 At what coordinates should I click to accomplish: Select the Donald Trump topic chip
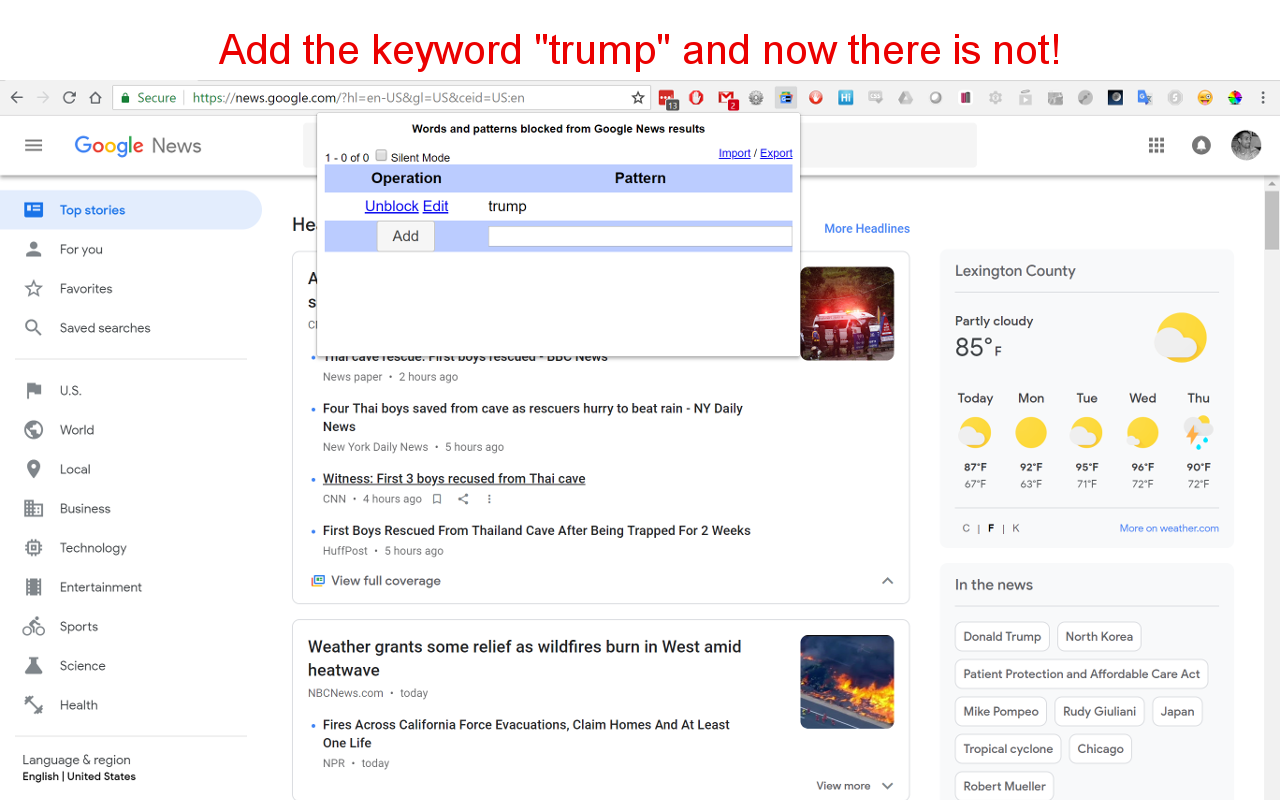[1002, 637]
